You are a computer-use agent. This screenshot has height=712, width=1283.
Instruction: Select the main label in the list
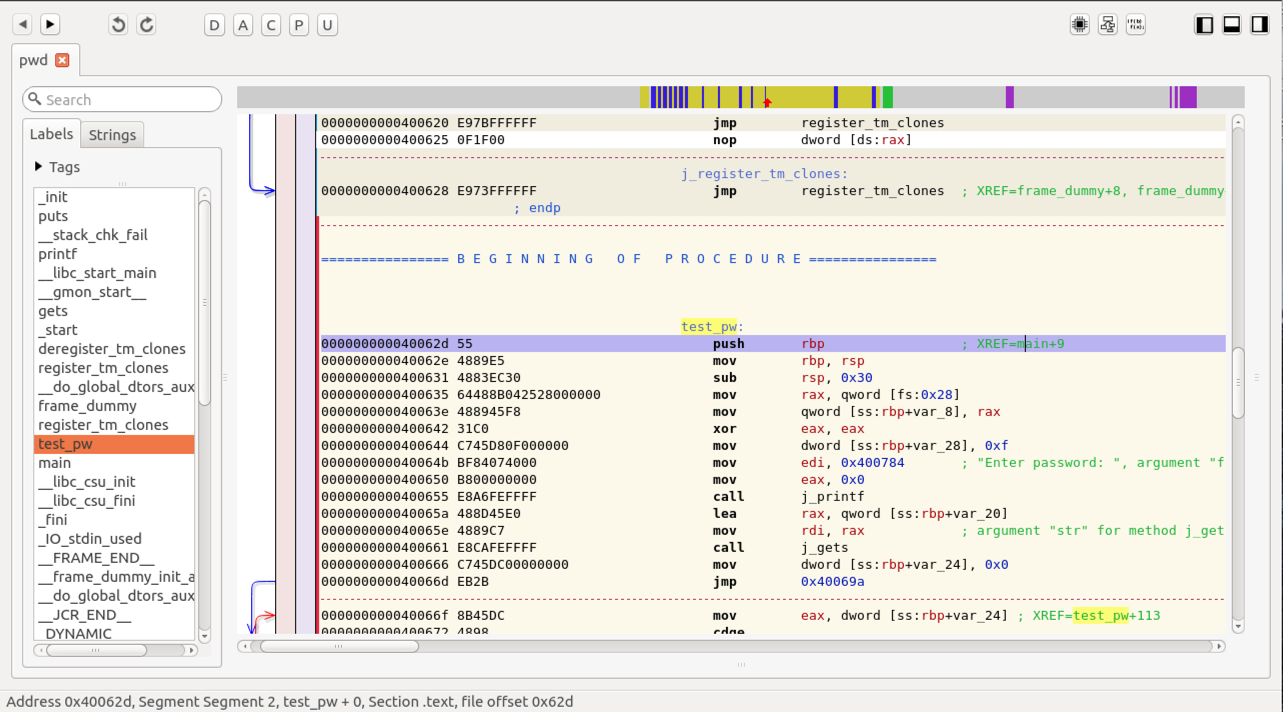(55, 463)
